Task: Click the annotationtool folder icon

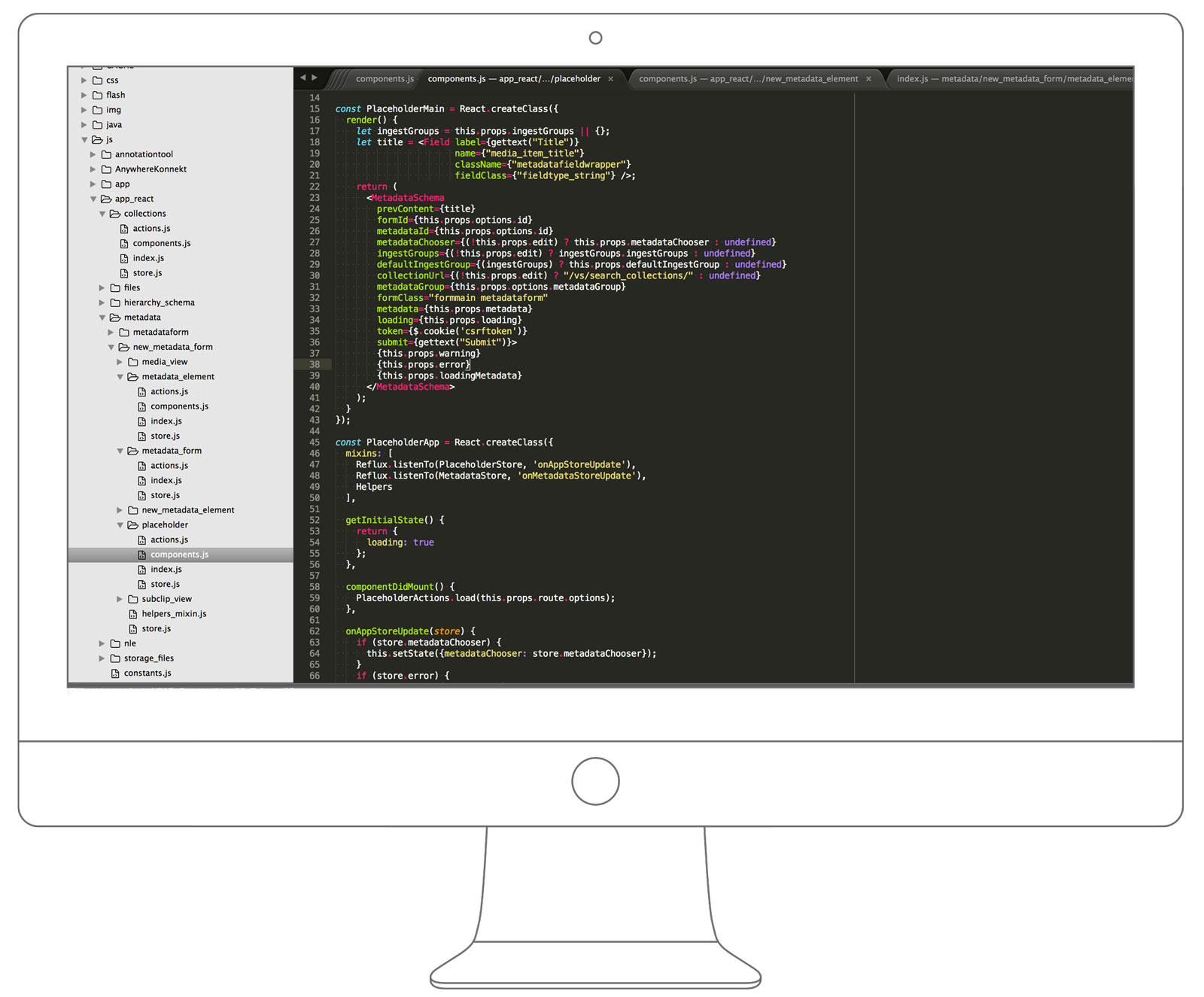Action: (107, 154)
